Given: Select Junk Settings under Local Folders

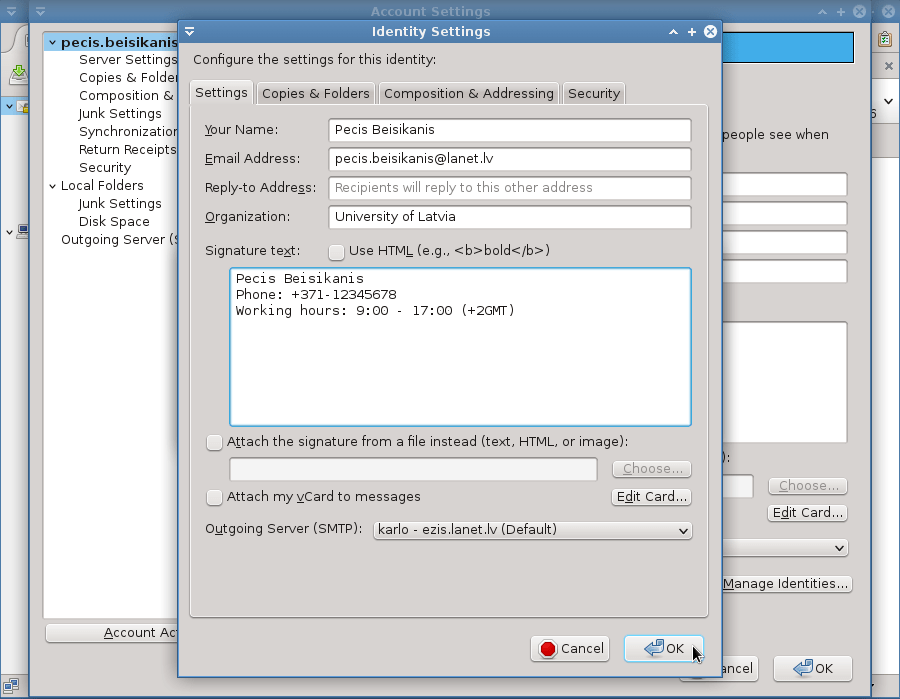Looking at the screenshot, I should click(120, 204).
